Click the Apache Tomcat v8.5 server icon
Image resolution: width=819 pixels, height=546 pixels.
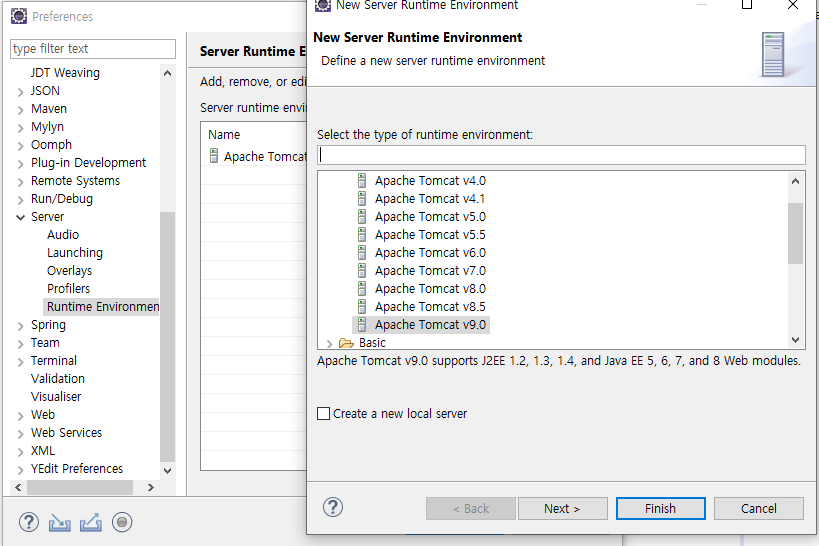click(x=361, y=307)
